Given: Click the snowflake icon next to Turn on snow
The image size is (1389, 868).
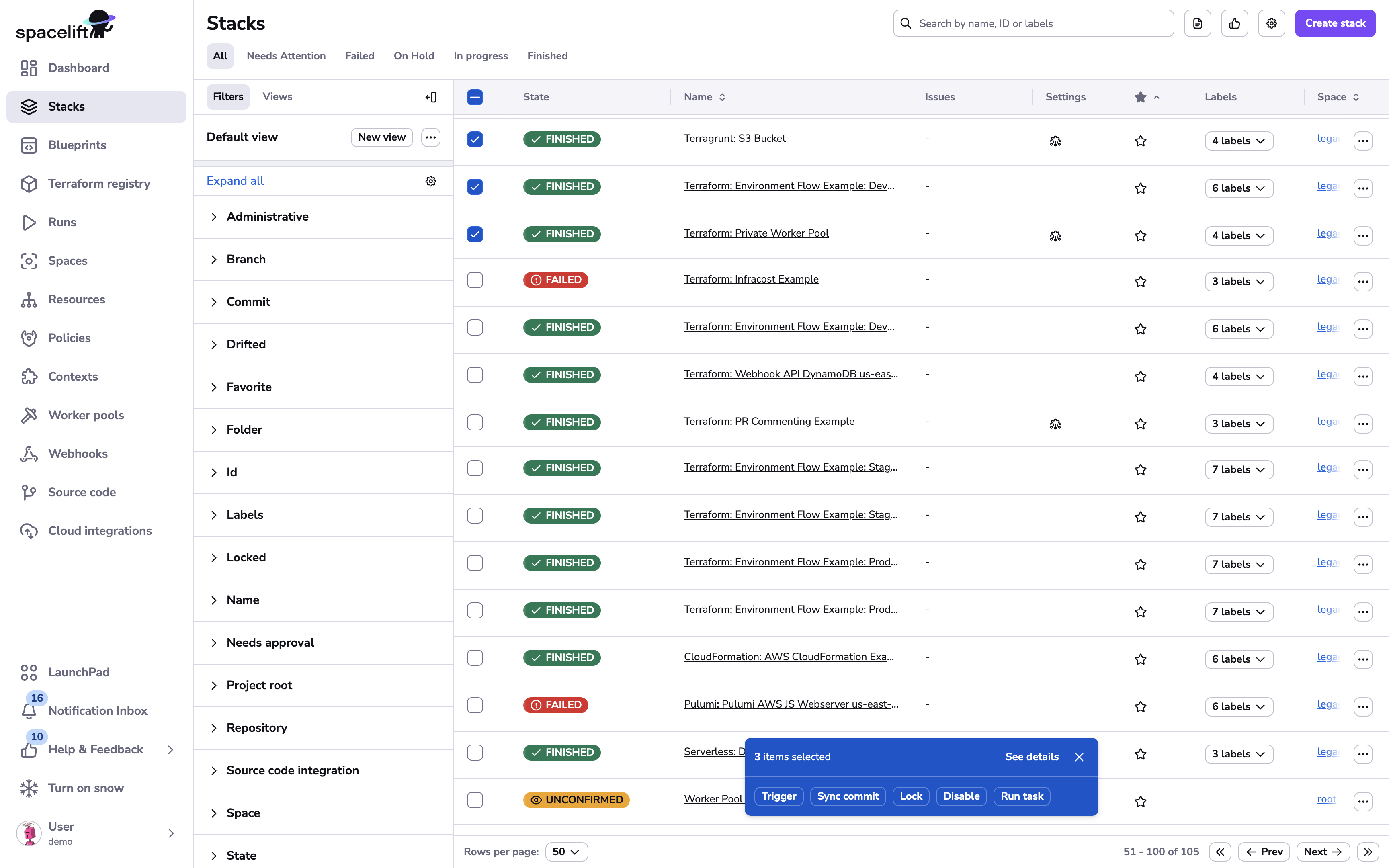Looking at the screenshot, I should [x=29, y=788].
